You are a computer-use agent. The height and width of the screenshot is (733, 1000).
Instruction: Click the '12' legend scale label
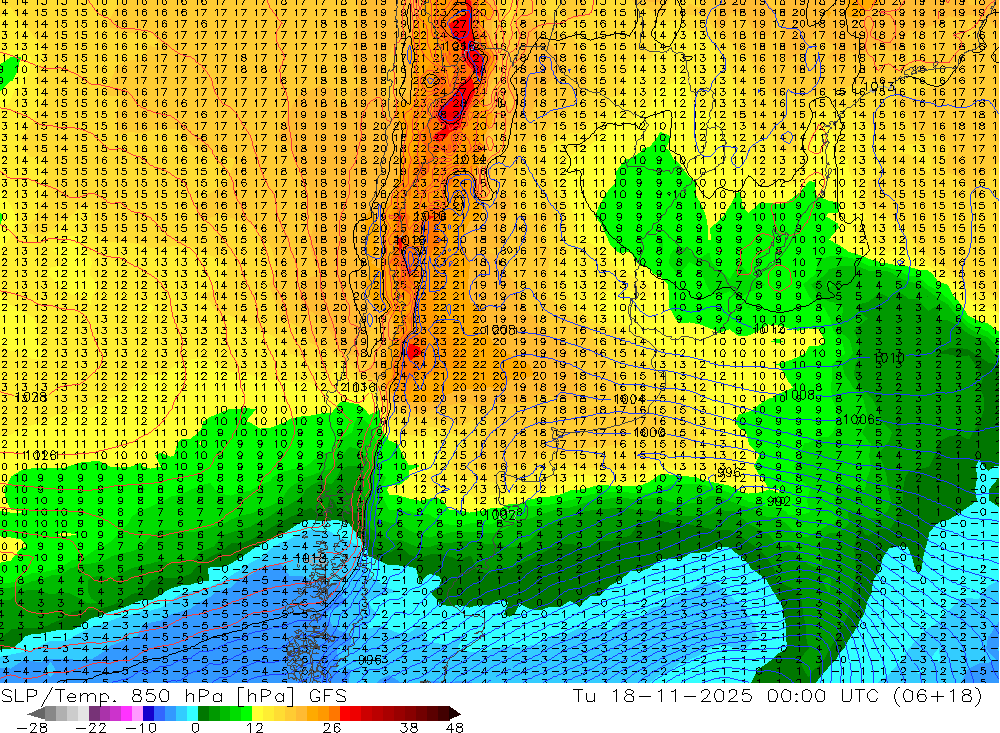click(x=255, y=727)
